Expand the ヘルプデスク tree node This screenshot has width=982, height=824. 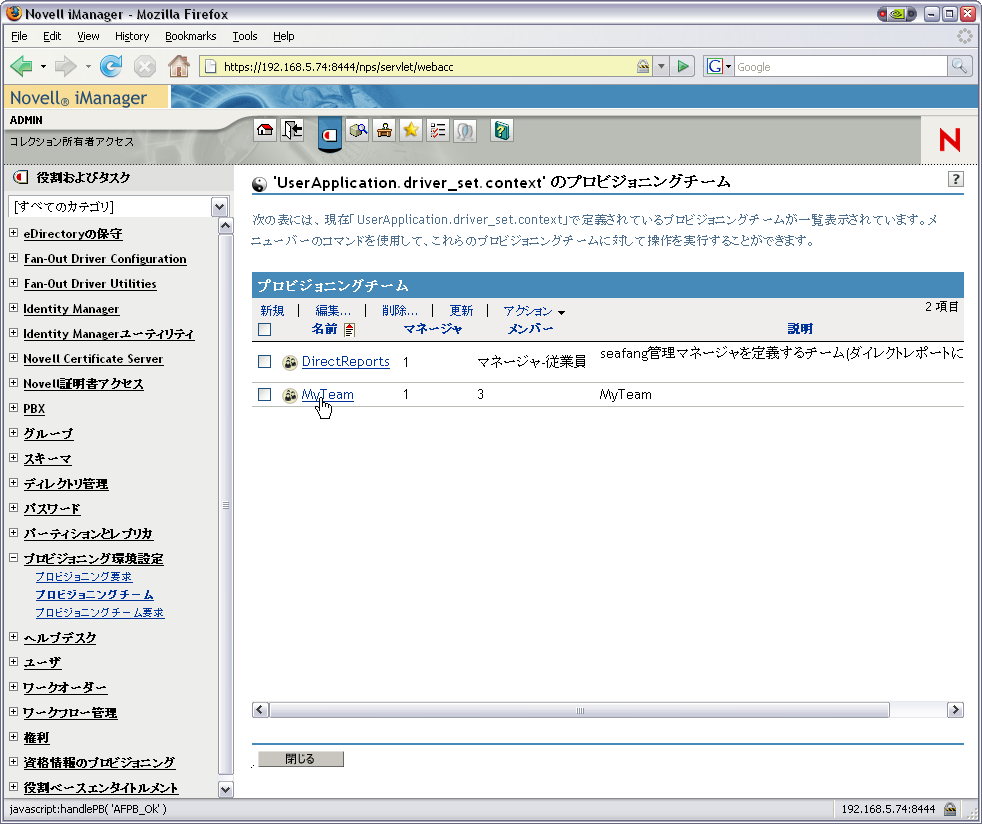pyautogui.click(x=14, y=637)
